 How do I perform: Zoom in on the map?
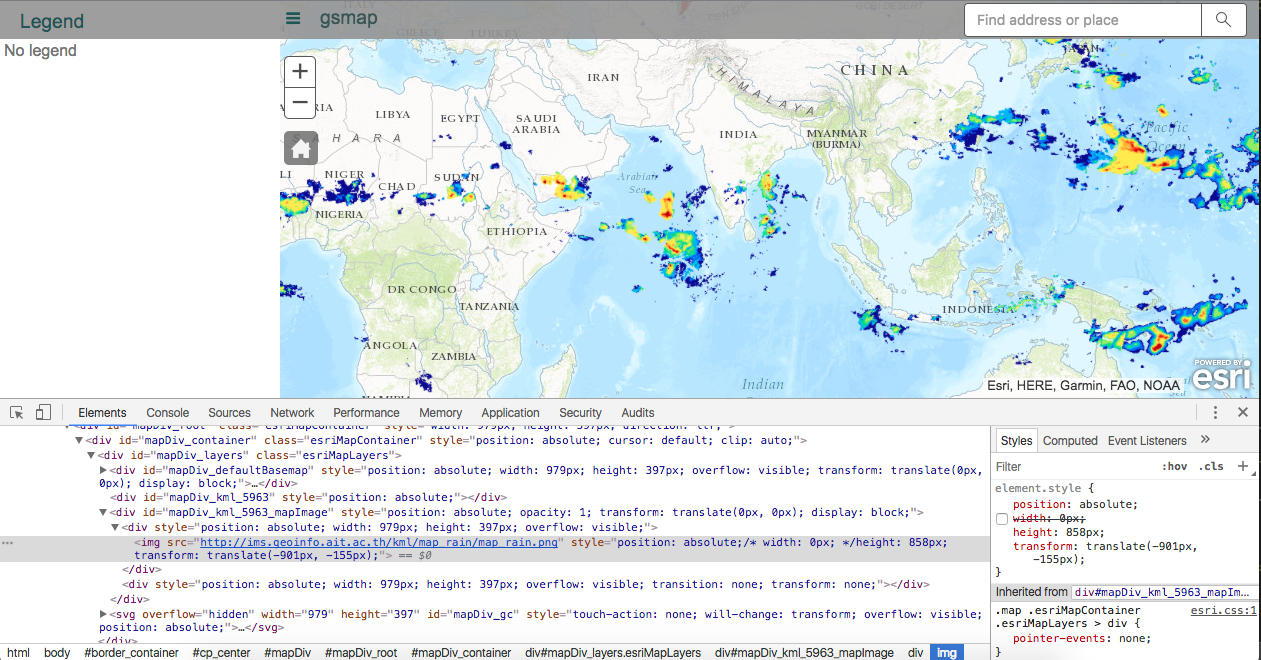click(300, 72)
